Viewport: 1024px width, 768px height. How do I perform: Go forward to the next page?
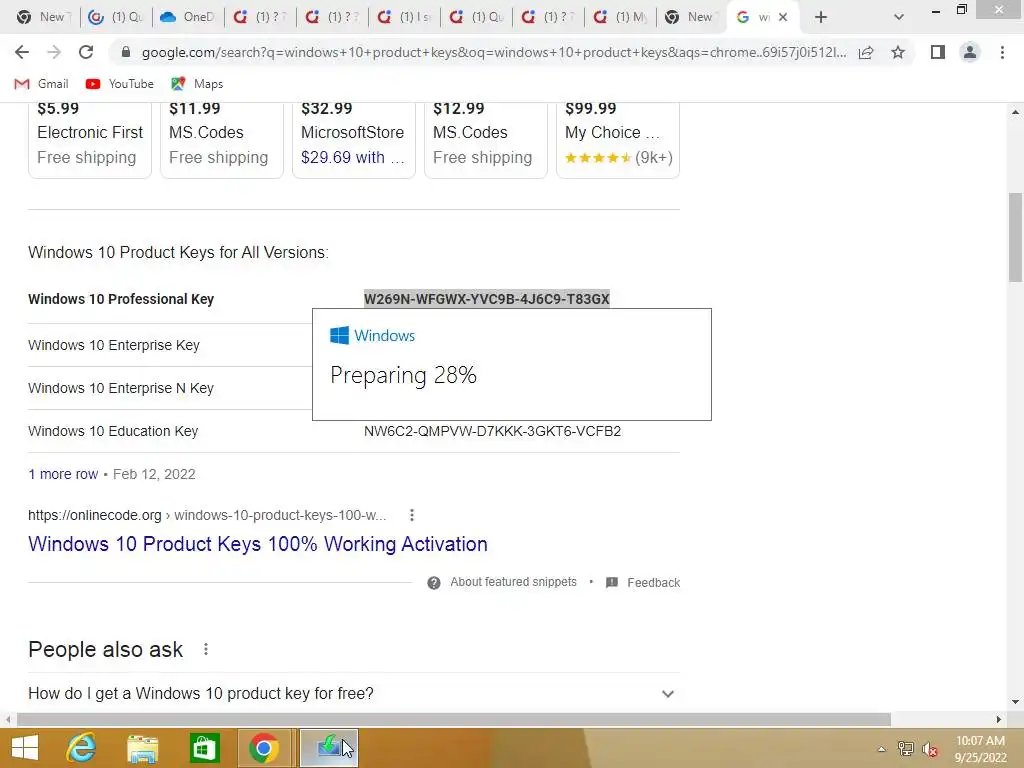[54, 52]
